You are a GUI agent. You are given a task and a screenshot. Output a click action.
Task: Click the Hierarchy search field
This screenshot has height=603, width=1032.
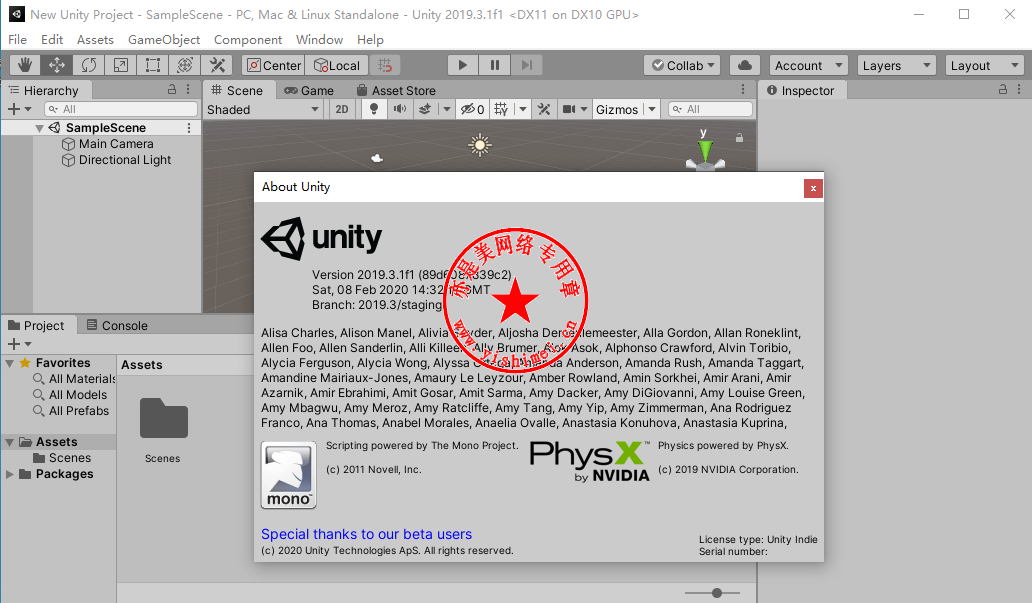(x=121, y=109)
